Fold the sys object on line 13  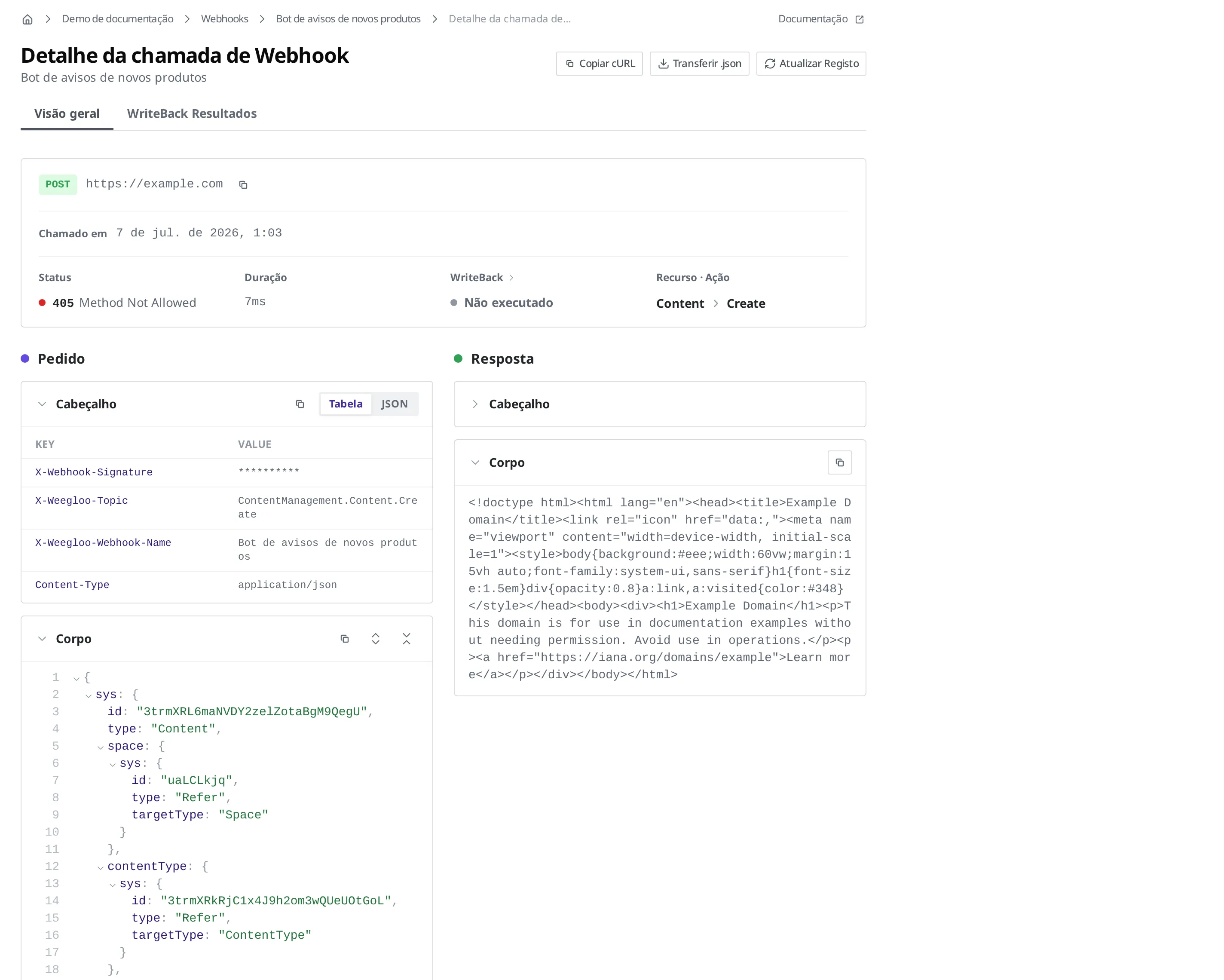113,885
